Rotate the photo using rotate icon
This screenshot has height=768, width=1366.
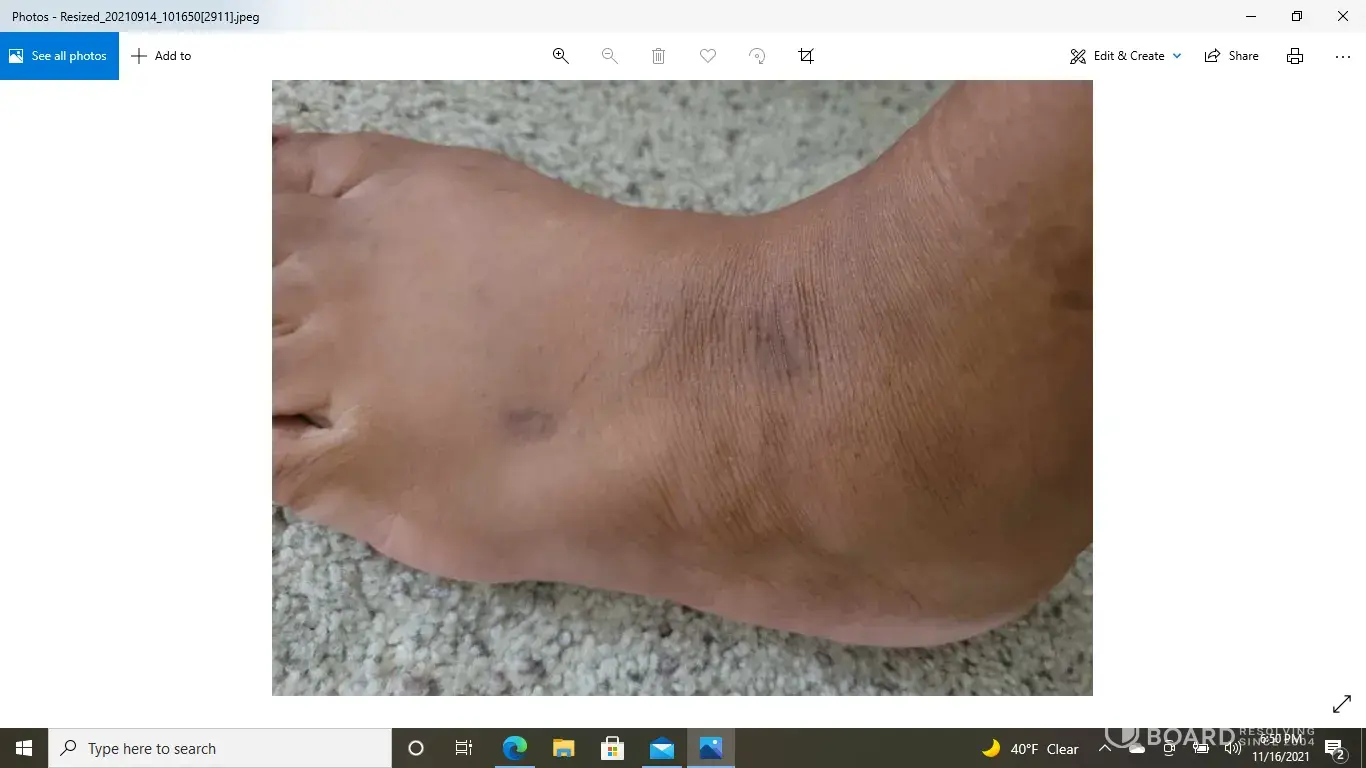point(757,56)
